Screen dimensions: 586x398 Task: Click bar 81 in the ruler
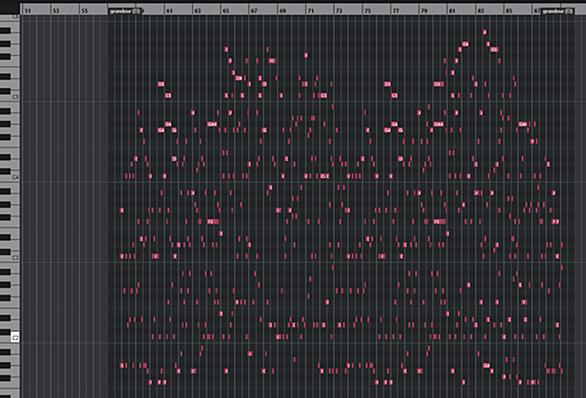coord(452,11)
